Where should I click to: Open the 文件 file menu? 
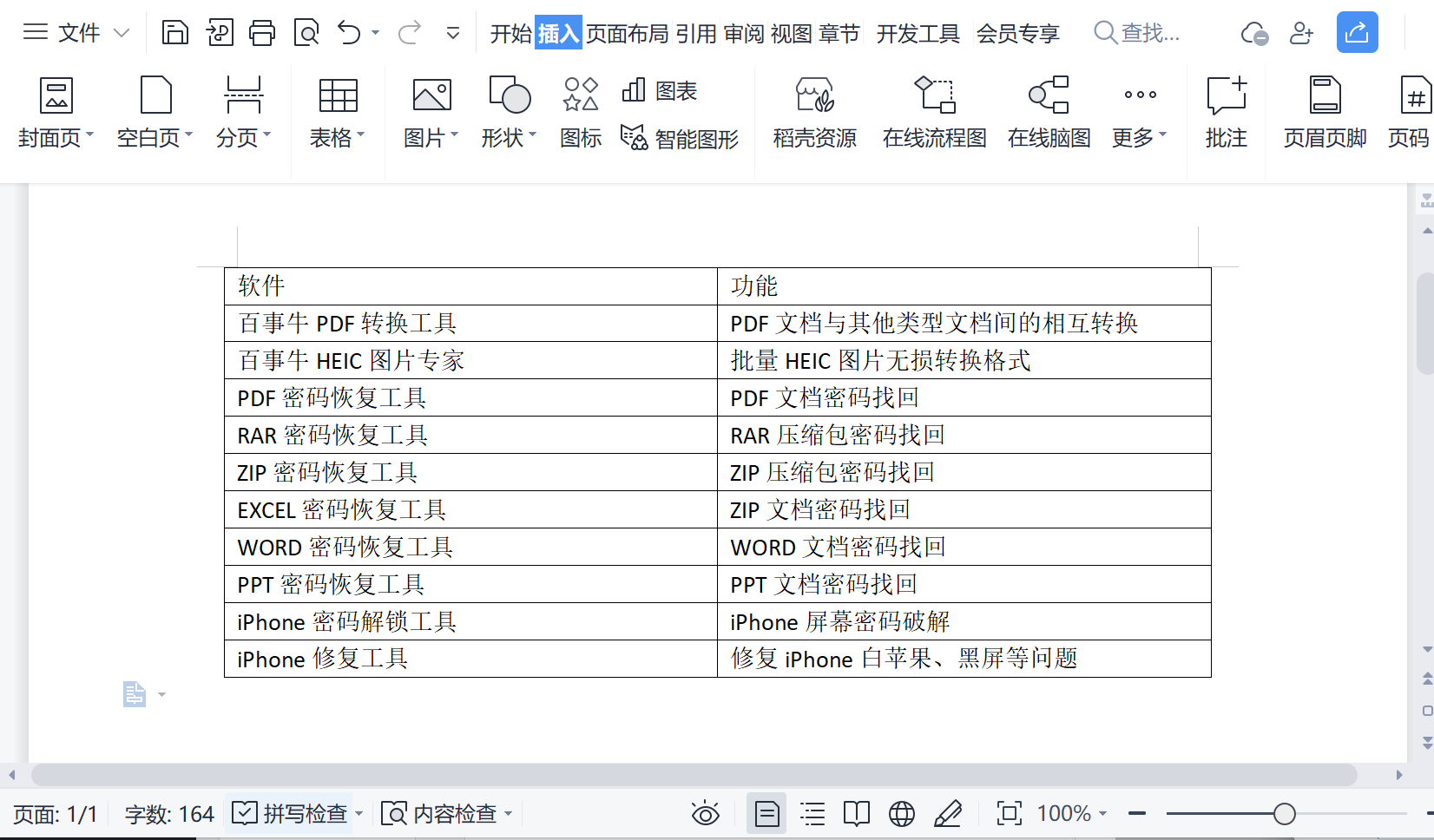pyautogui.click(x=76, y=33)
